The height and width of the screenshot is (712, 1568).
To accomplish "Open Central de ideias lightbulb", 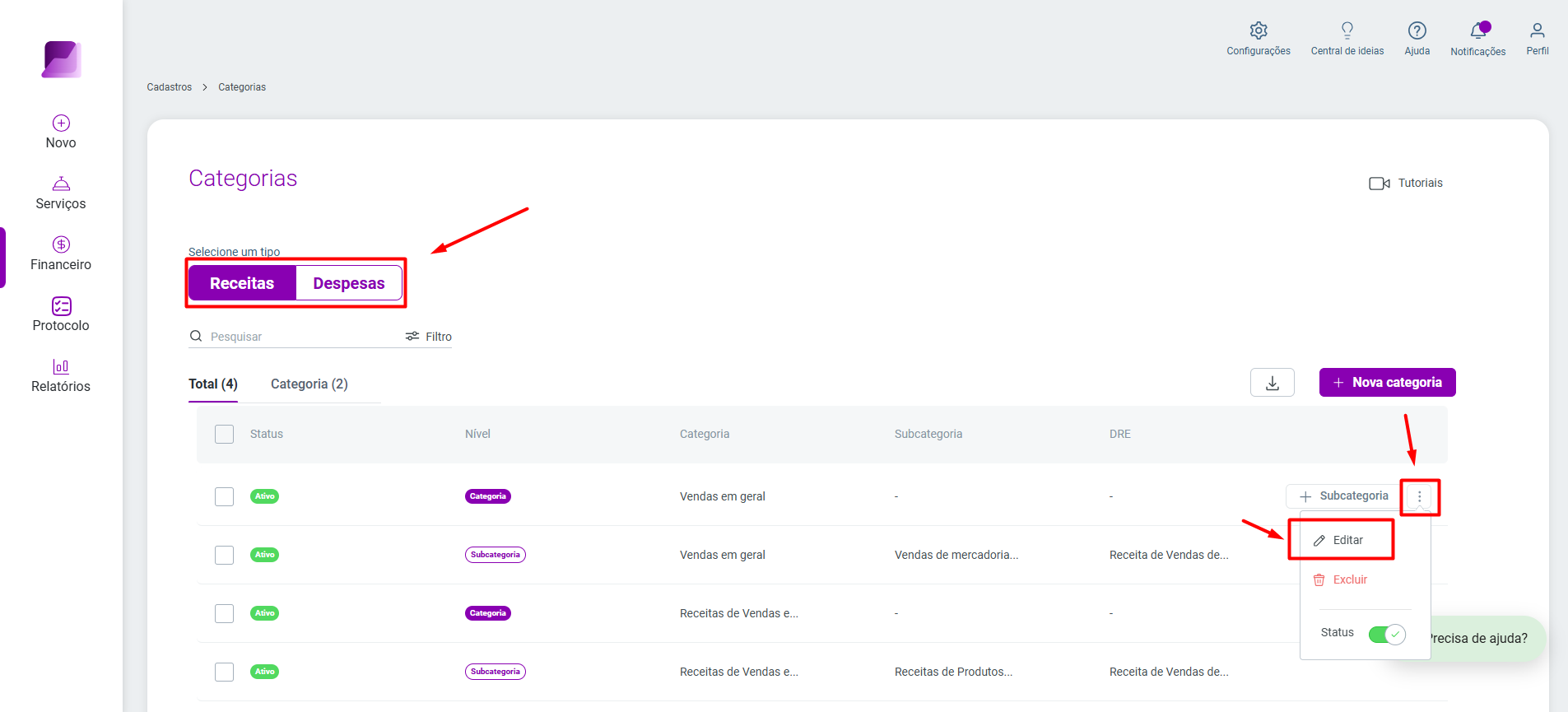I will click(x=1347, y=30).
